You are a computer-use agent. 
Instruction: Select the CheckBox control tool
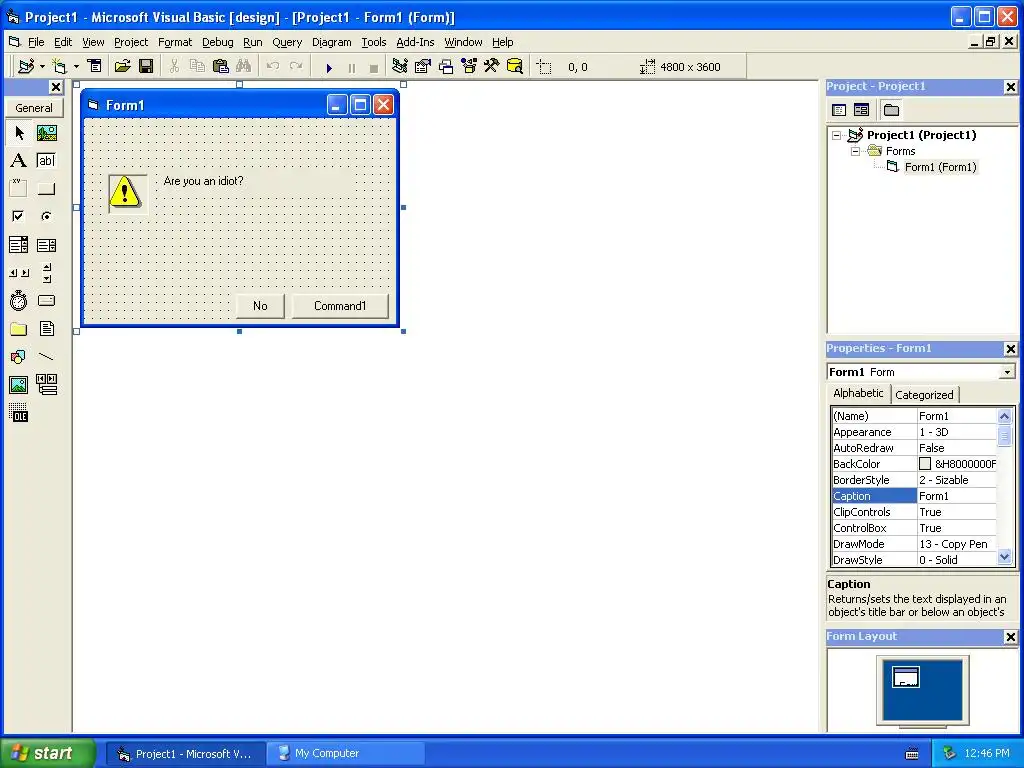coord(19,216)
